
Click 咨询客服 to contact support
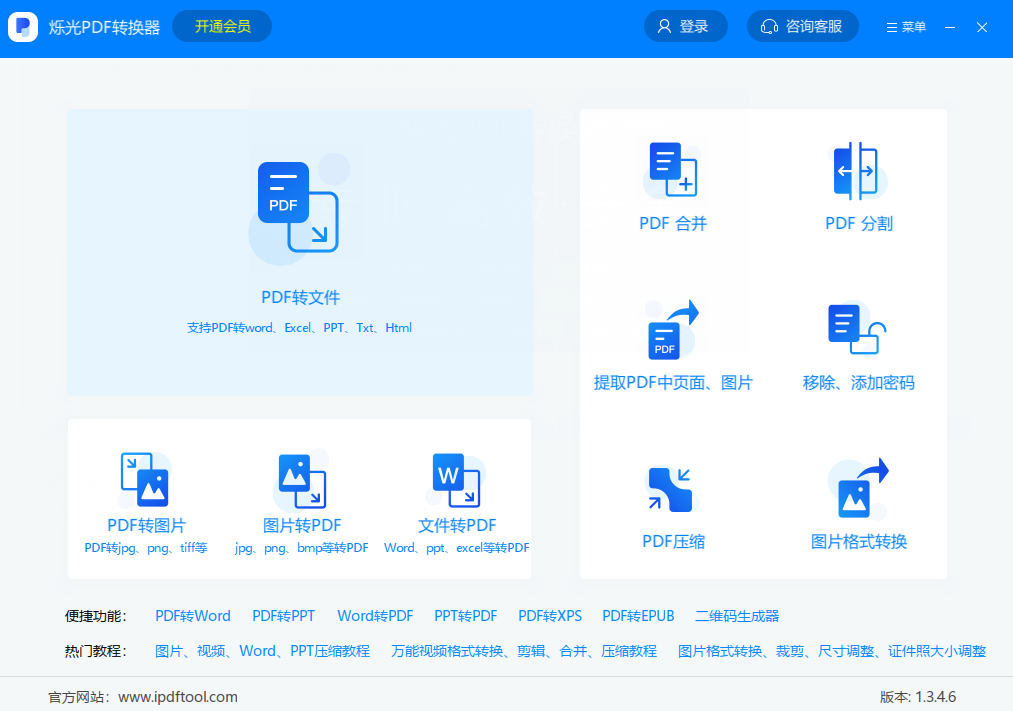[x=802, y=27]
